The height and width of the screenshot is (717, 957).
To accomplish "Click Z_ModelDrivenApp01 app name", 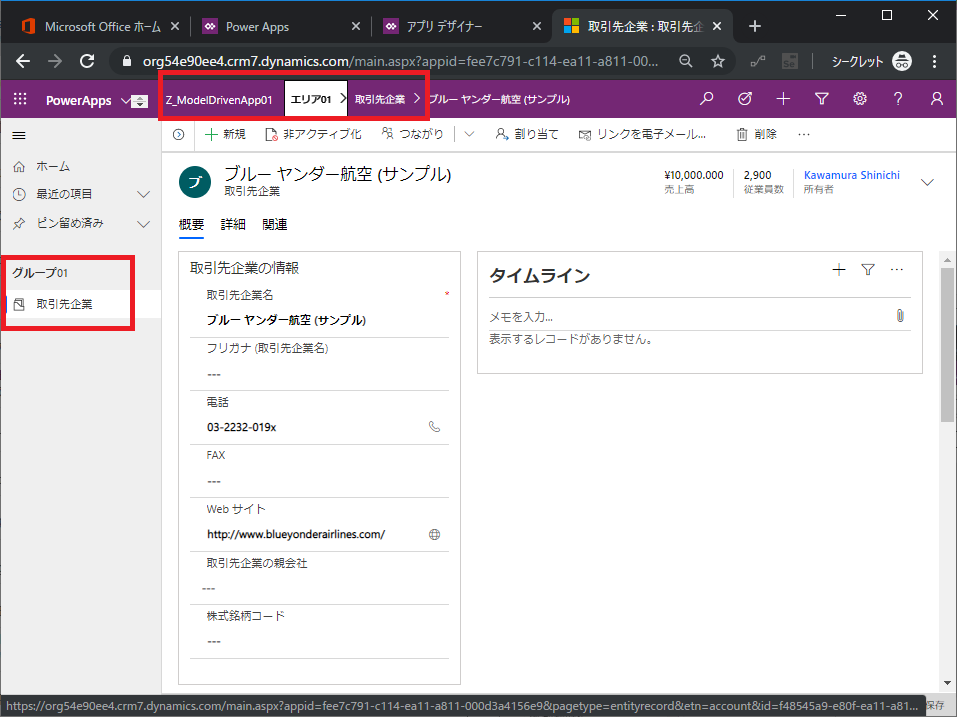I will (x=219, y=99).
